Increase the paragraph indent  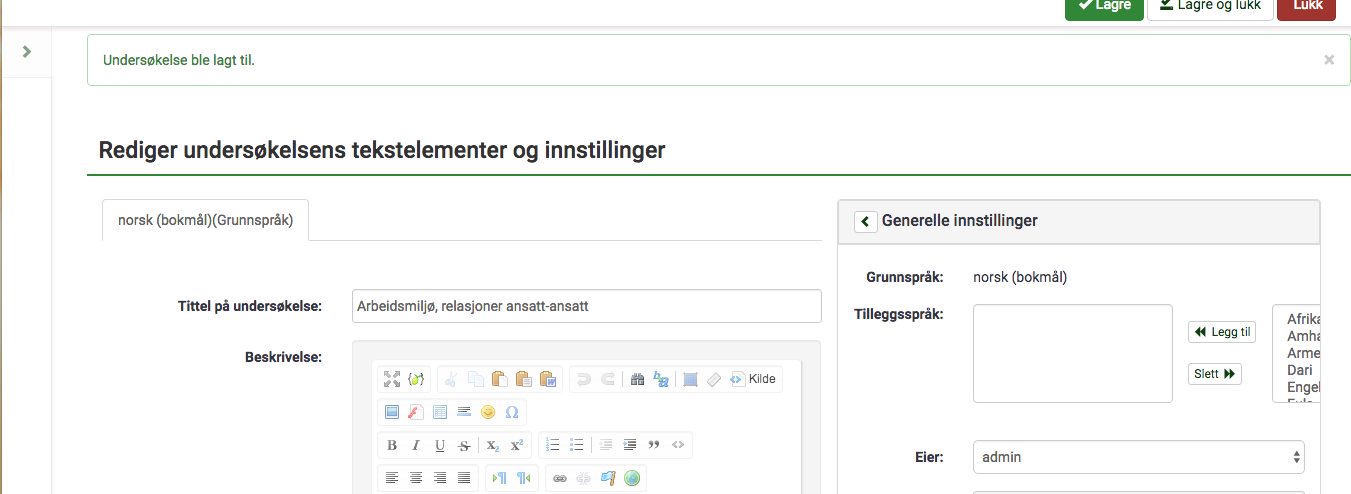(629, 445)
